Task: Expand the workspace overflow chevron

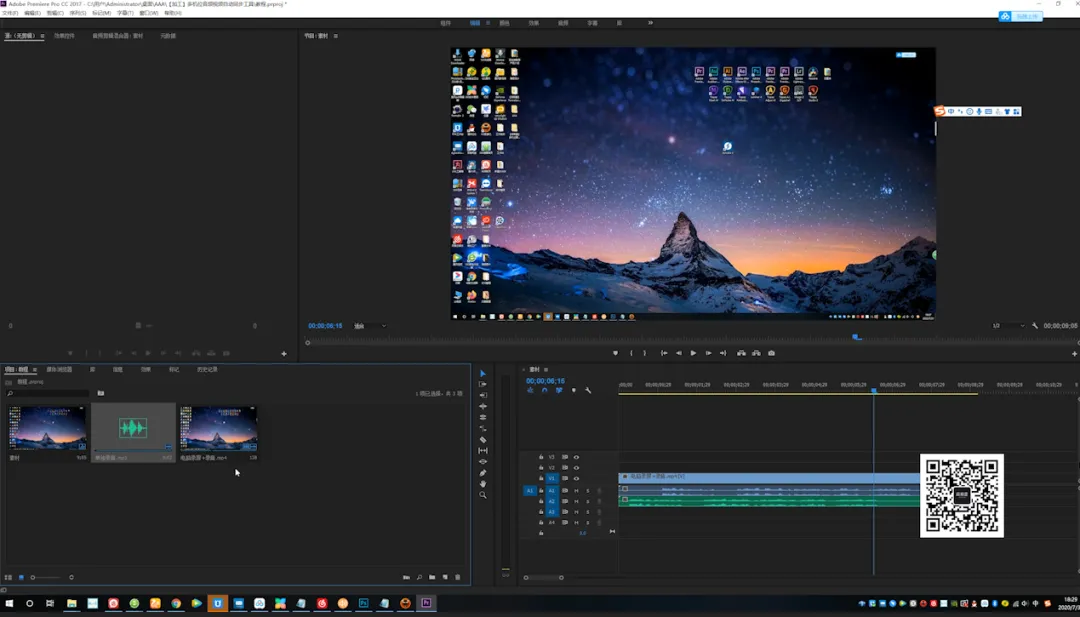Action: [650, 22]
